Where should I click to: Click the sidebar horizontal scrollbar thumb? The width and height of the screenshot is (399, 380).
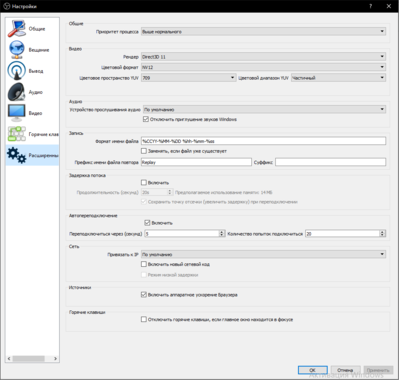[28, 359]
